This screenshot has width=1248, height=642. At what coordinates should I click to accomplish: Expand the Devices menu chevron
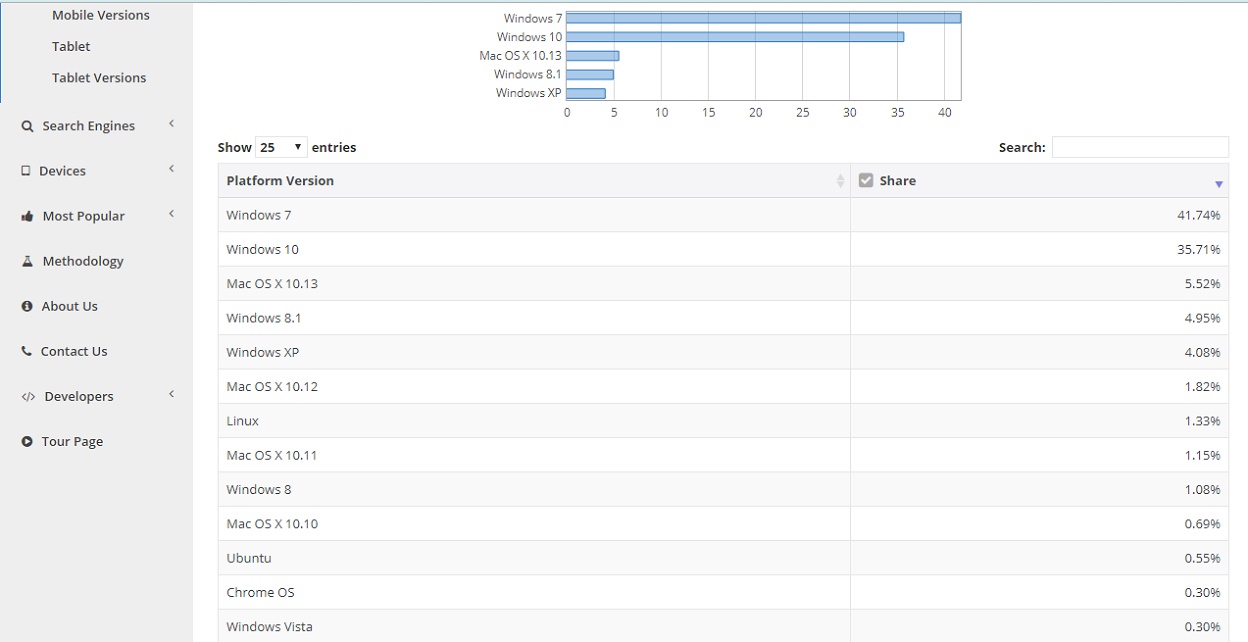(x=172, y=169)
